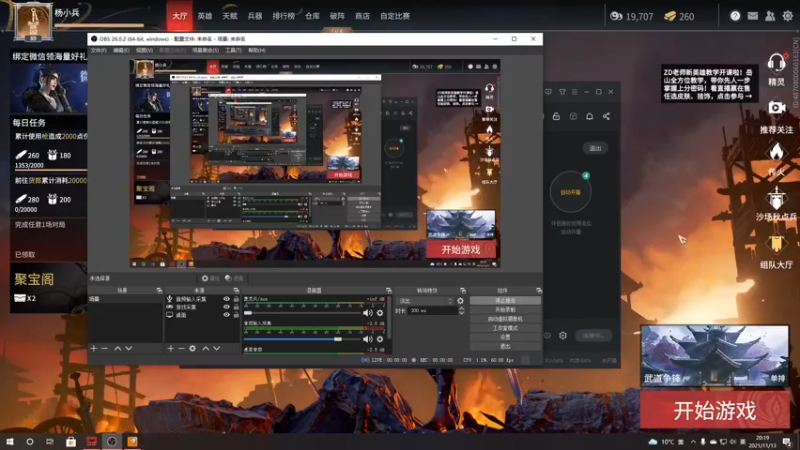
Task: Adjust the second mixer channel's blue volume slider
Action: click(x=338, y=339)
